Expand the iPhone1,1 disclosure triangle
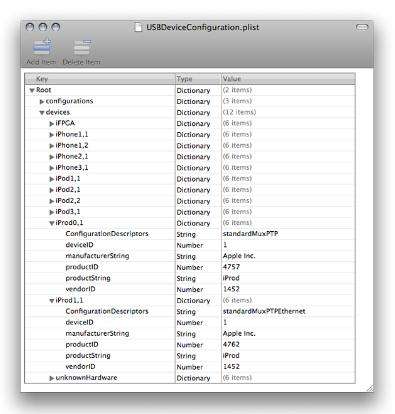Image resolution: width=395 pixels, height=414 pixels. pos(52,135)
